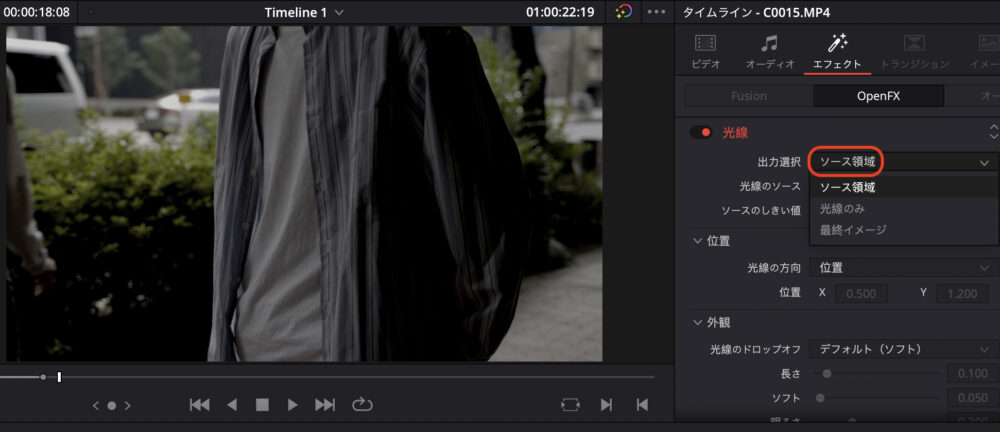Click play forward button
1000x432 pixels.
(292, 405)
